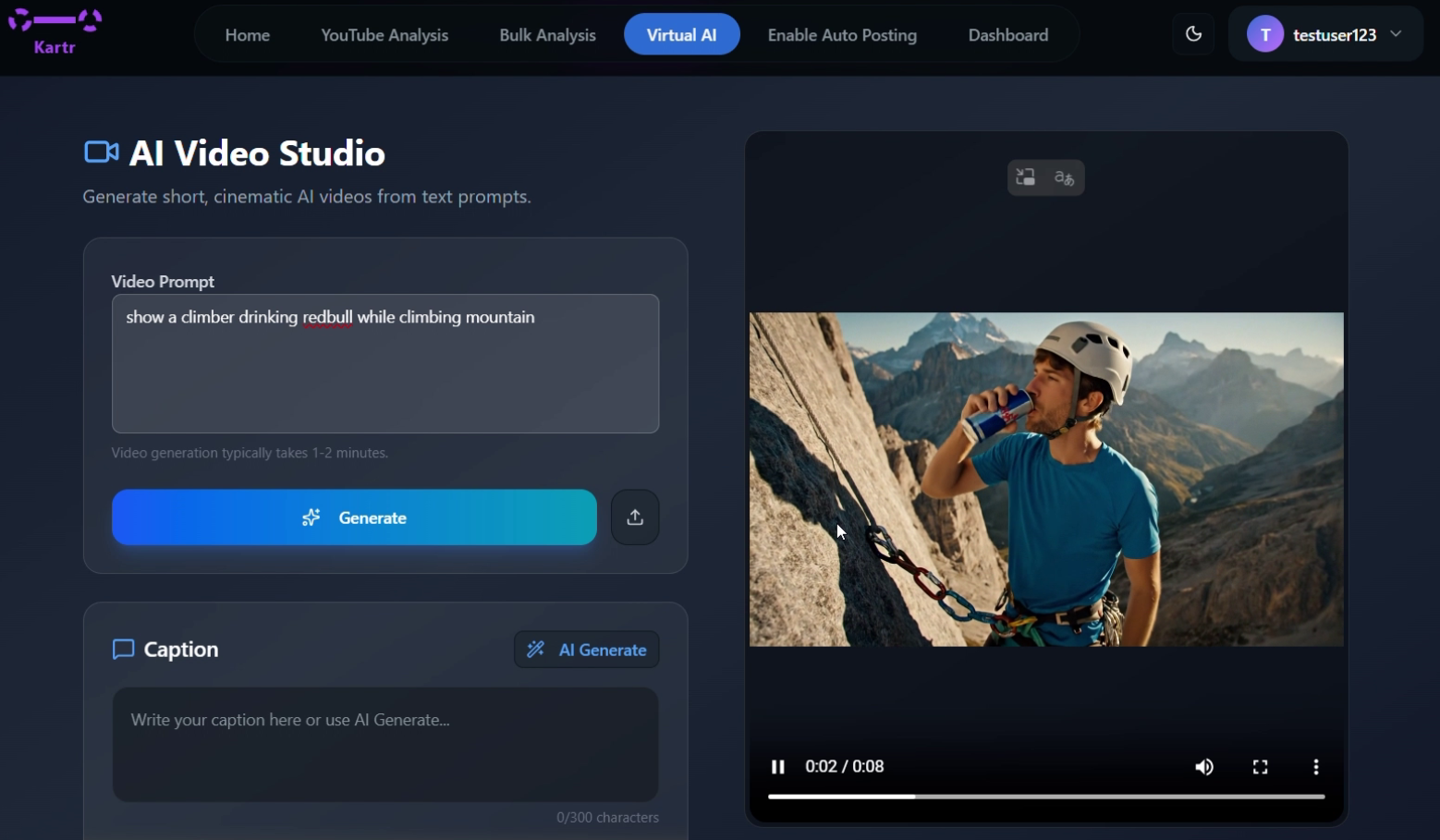Select the Virtual AI tab
Screen dimensions: 1440x840
tap(682, 35)
